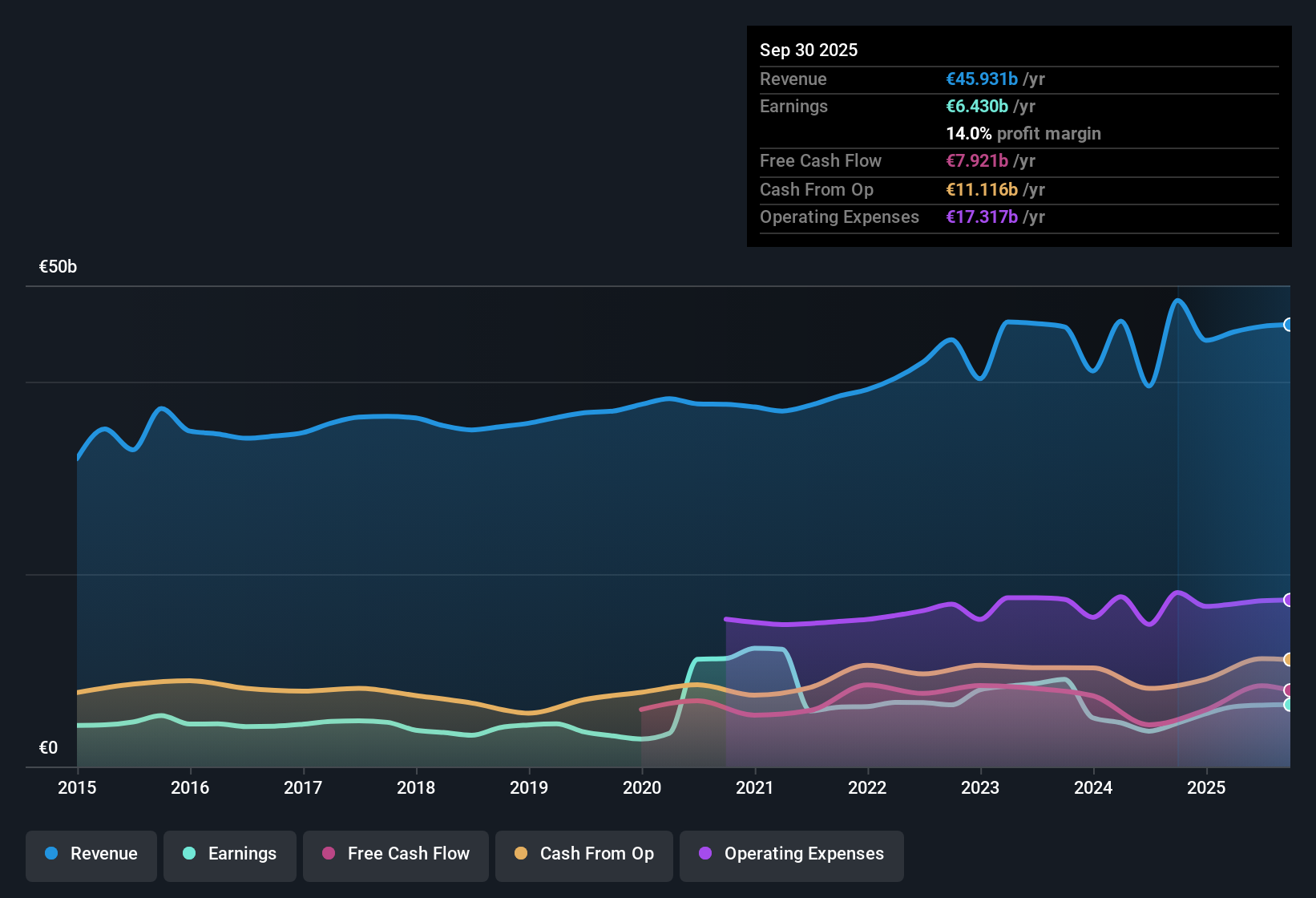Toggle the Revenue legend series
The width and height of the screenshot is (1316, 898).
point(91,854)
